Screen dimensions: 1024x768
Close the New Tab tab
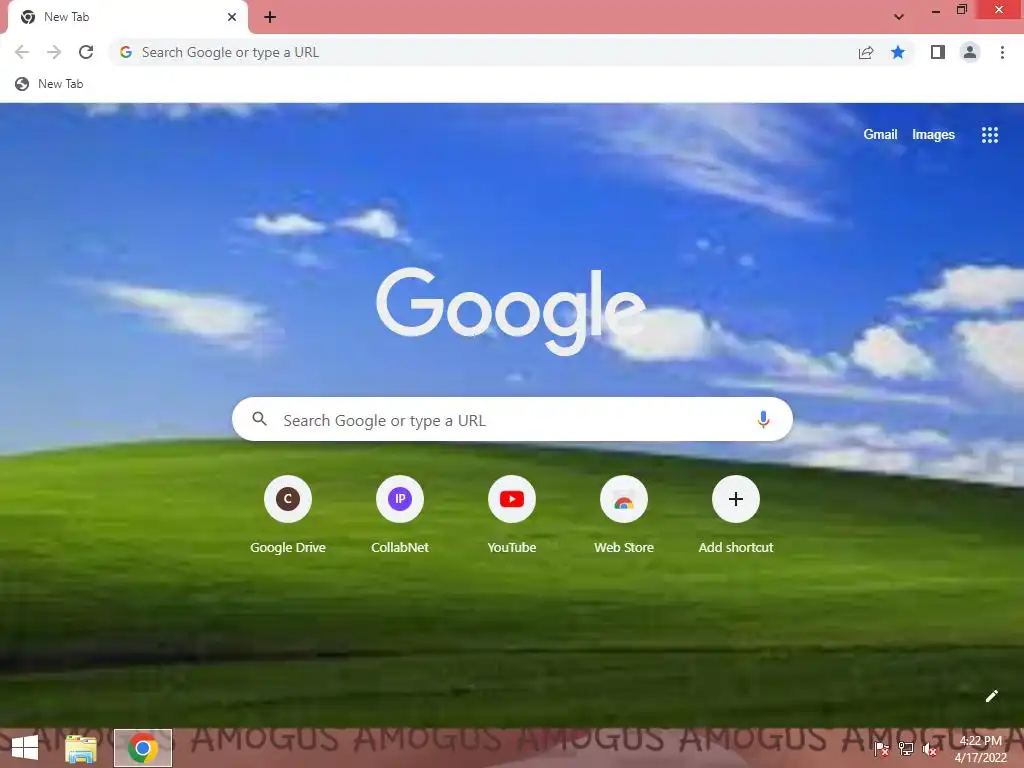click(x=232, y=17)
